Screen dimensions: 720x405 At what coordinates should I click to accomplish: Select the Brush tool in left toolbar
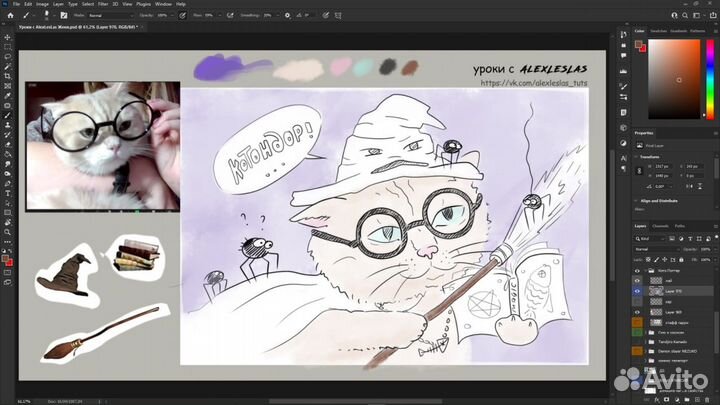pyautogui.click(x=7, y=115)
